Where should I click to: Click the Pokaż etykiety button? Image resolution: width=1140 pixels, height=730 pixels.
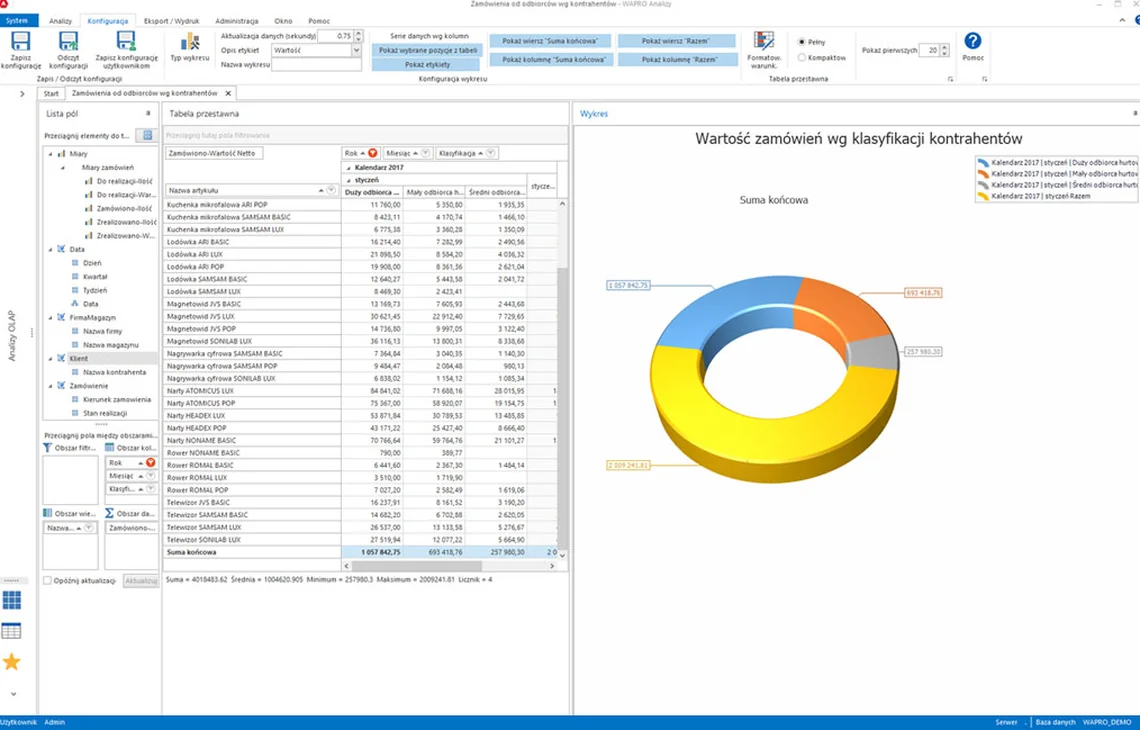coord(428,65)
